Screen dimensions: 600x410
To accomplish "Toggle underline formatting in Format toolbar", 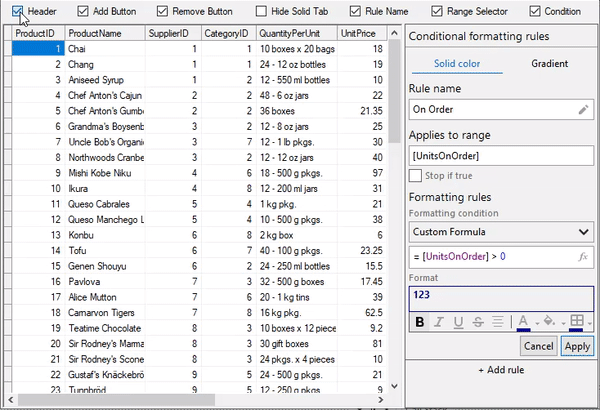I will tap(457, 322).
